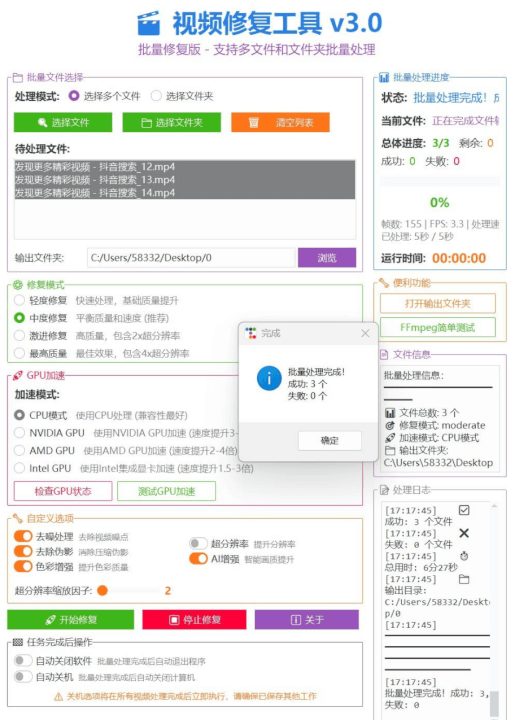Click the checkmark icon in processing log
The width and height of the screenshot is (515, 720).
coord(464,510)
